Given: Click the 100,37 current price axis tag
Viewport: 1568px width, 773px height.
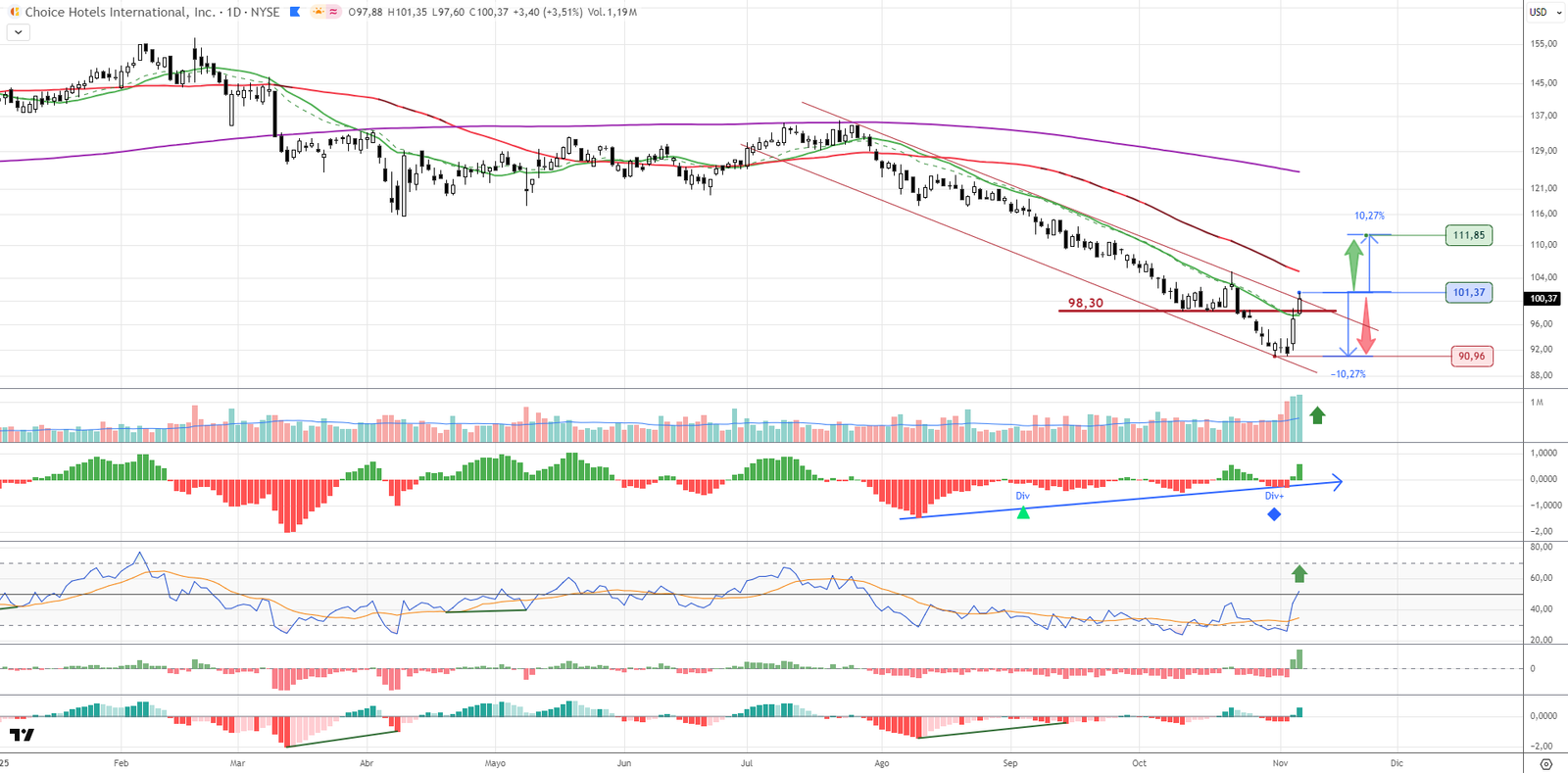Looking at the screenshot, I should [x=1543, y=299].
